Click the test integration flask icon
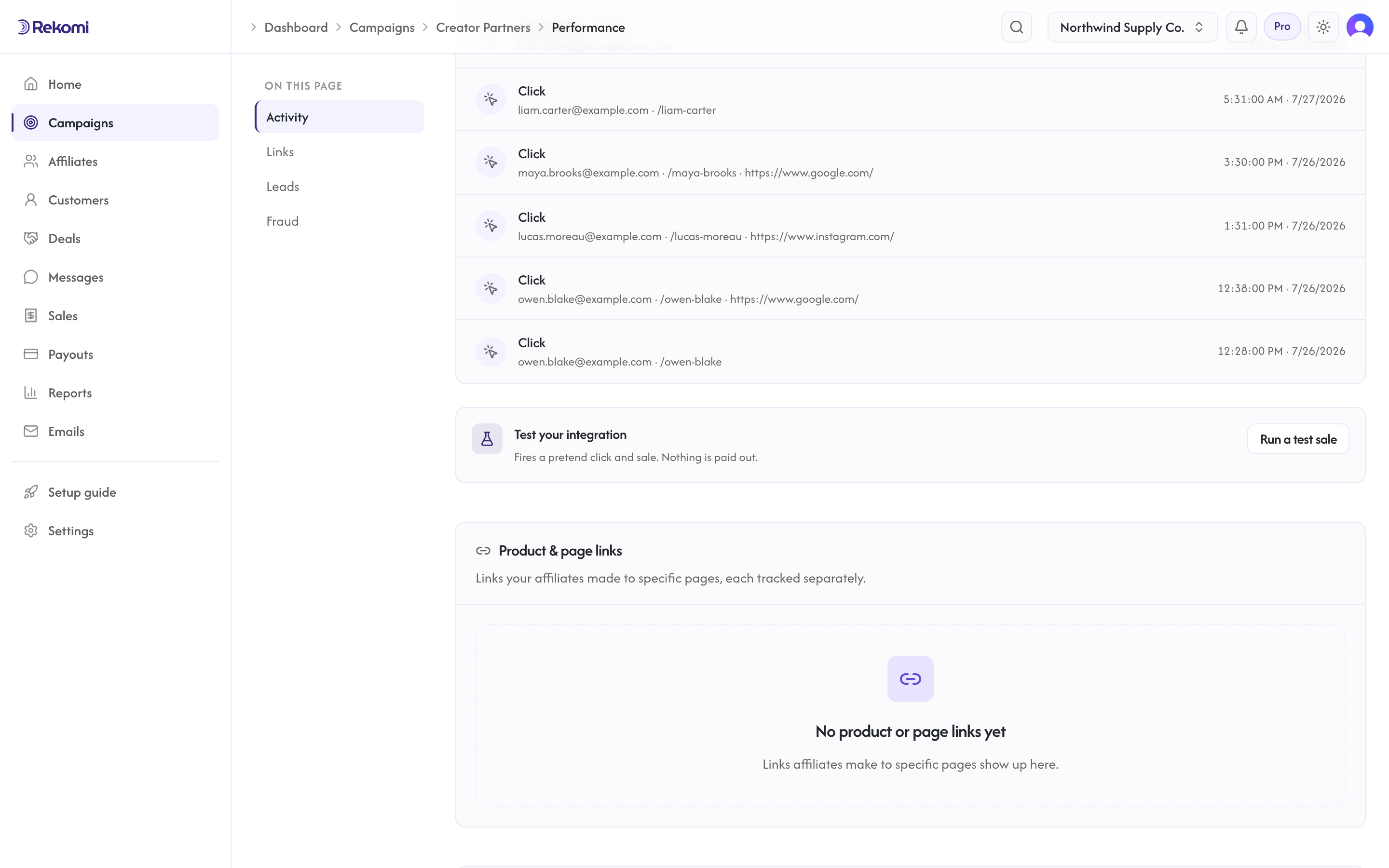Screen dimensions: 1389x868 [487, 439]
